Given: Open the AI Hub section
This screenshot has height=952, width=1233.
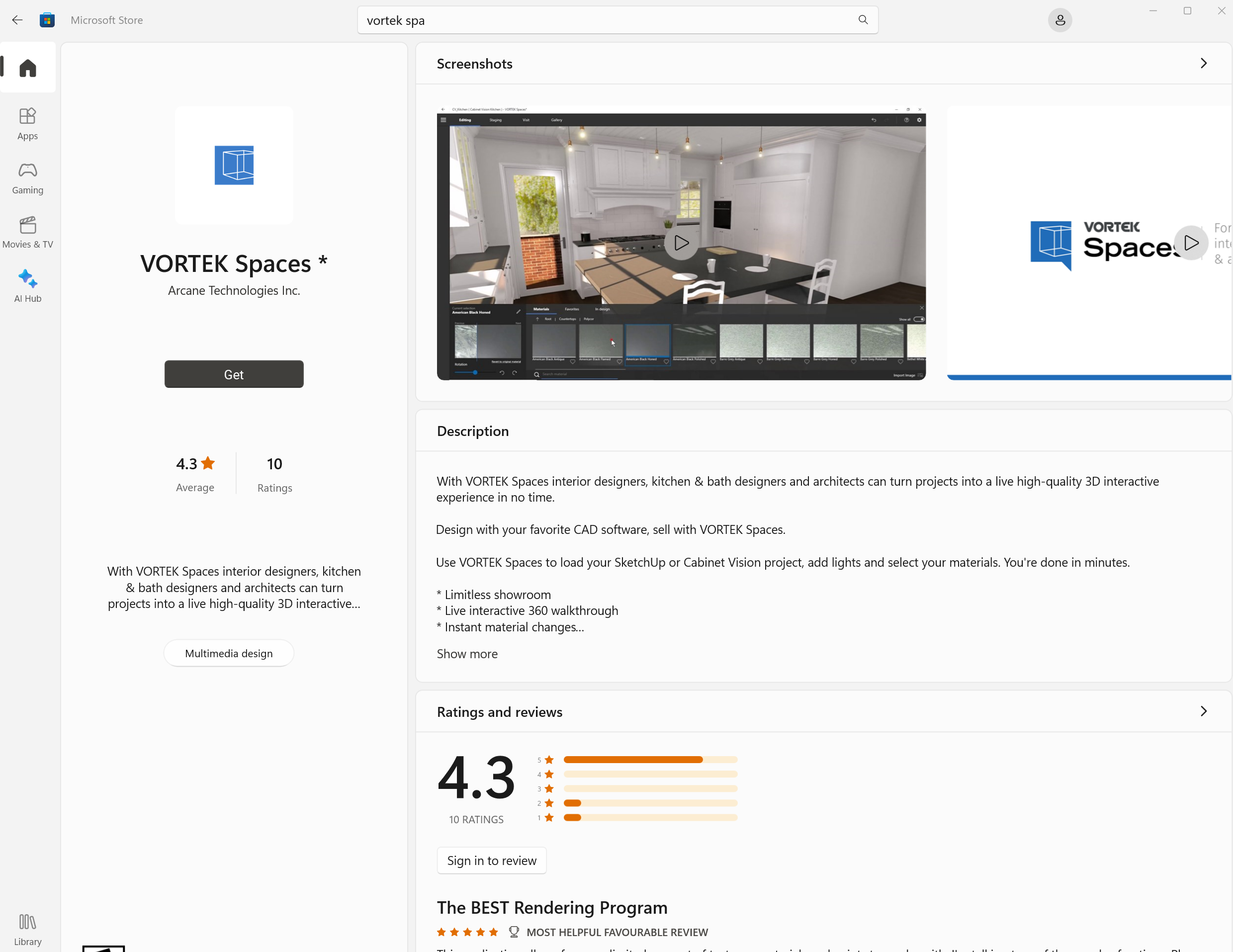Looking at the screenshot, I should tap(28, 286).
